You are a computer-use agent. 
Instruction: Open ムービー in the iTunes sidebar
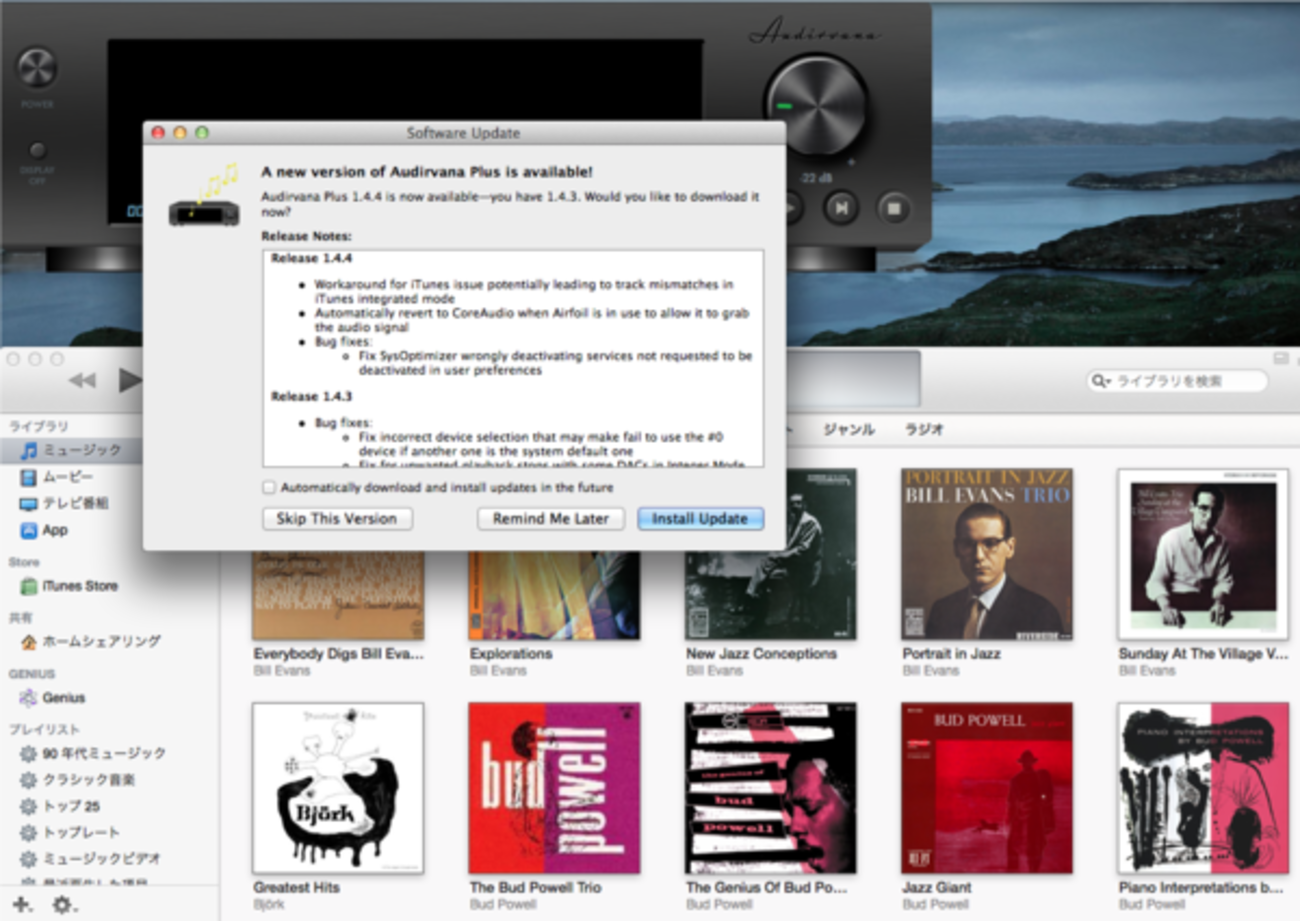point(58,477)
